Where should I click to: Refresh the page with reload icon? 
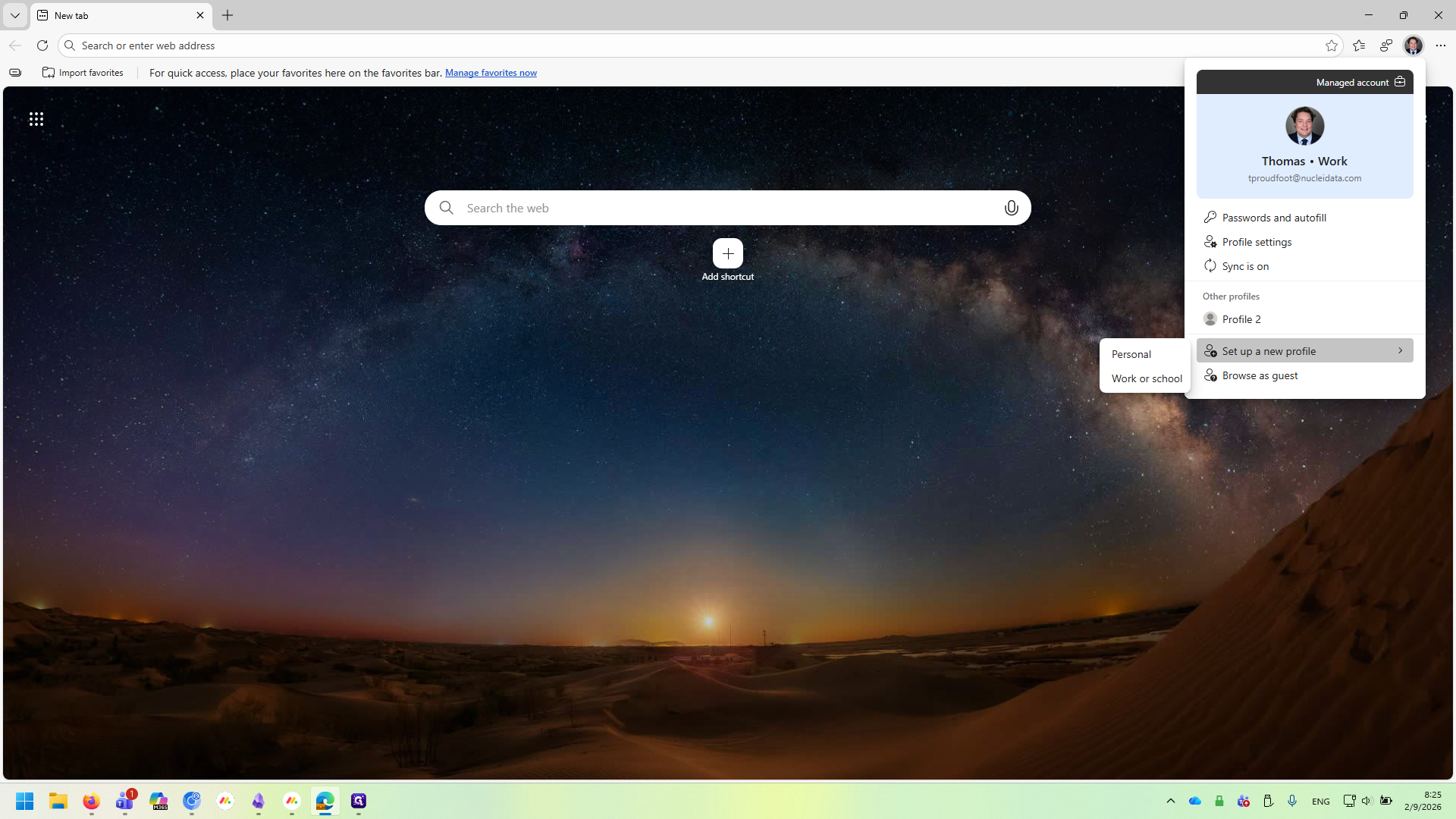pos(42,45)
